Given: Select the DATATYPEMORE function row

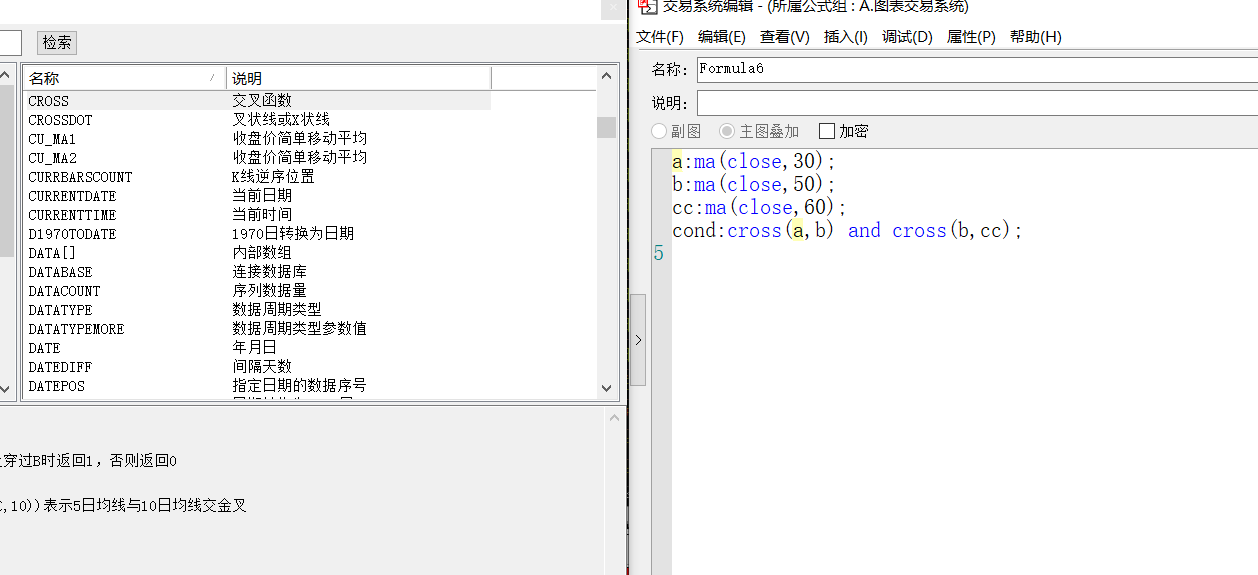Looking at the screenshot, I should (257, 329).
